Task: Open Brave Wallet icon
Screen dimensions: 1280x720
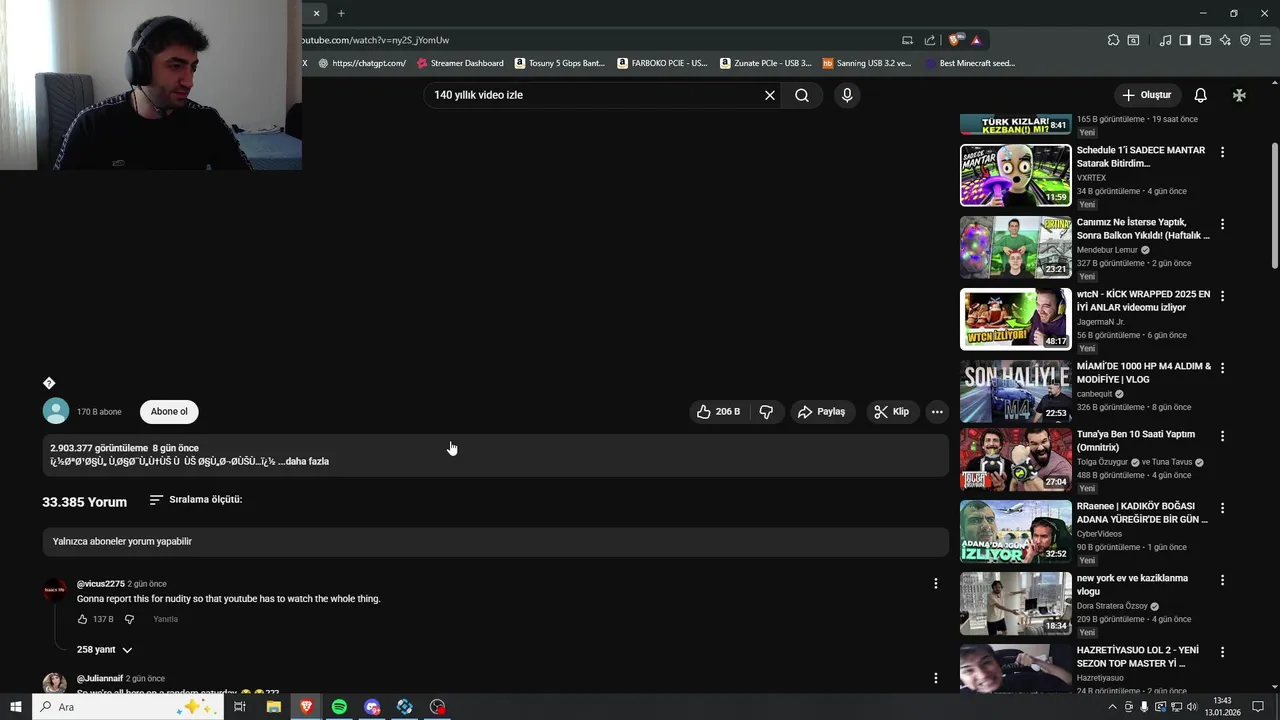Action: pos(1205,40)
